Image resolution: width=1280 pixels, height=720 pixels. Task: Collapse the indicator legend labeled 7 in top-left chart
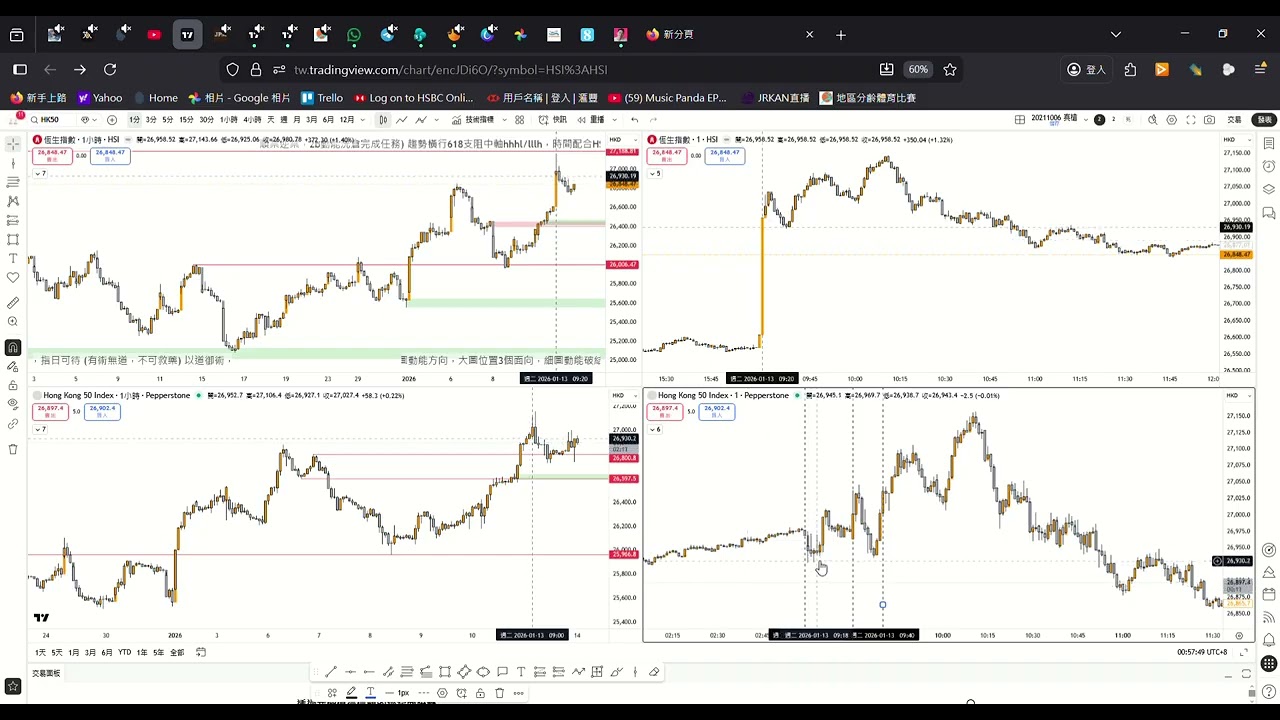[40, 173]
